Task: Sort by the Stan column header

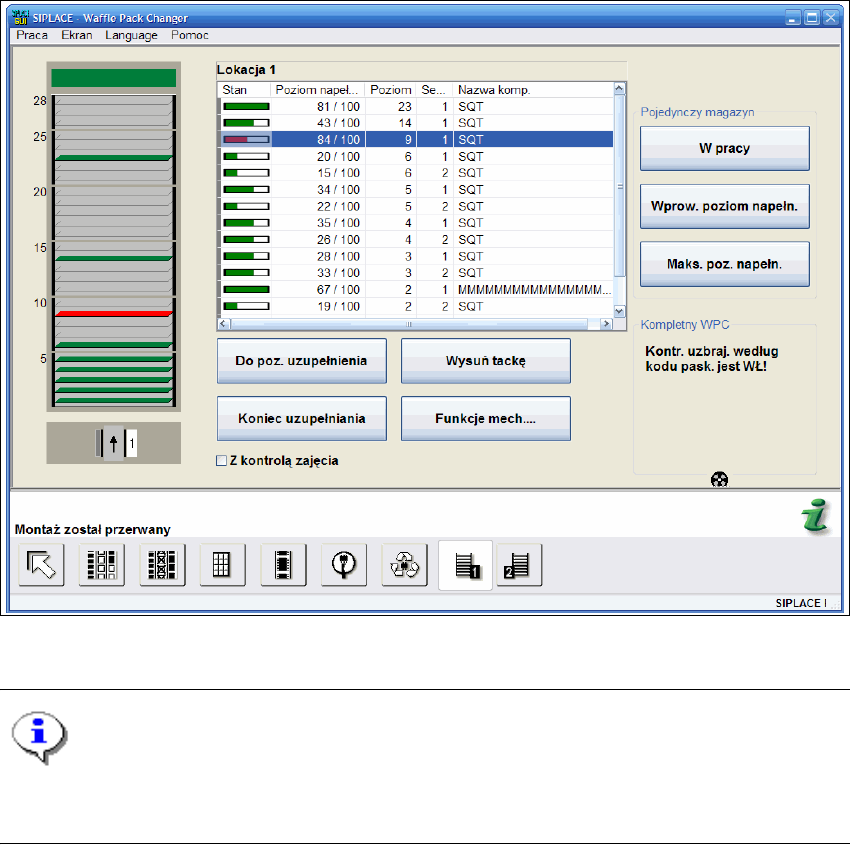Action: pos(244,90)
